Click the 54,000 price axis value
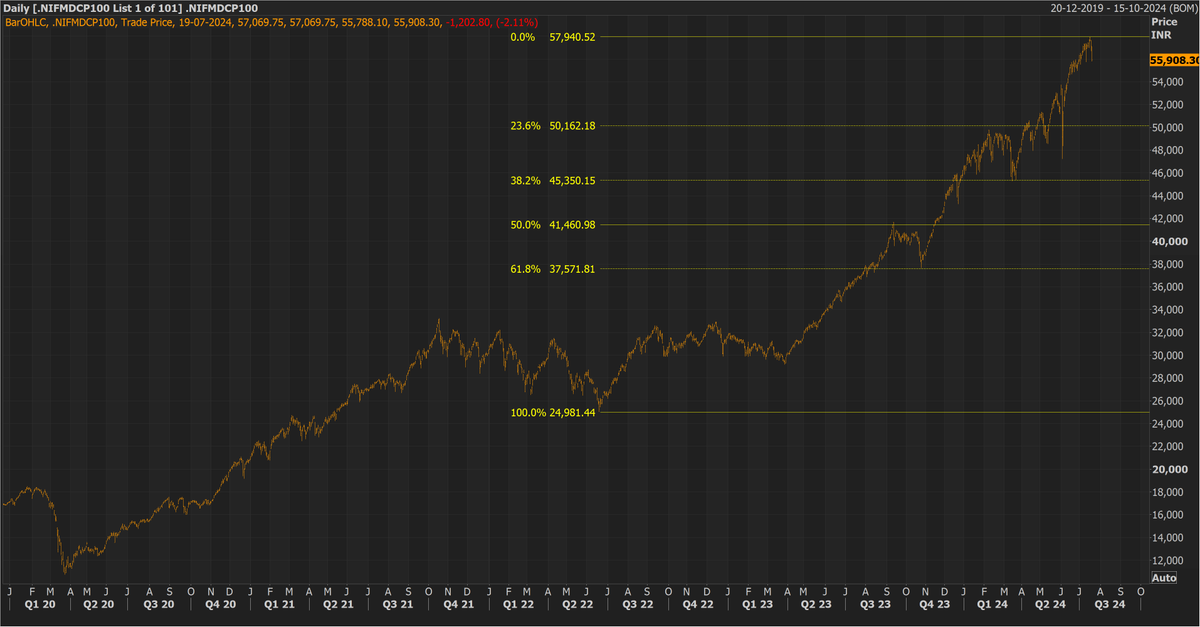 click(x=1168, y=83)
